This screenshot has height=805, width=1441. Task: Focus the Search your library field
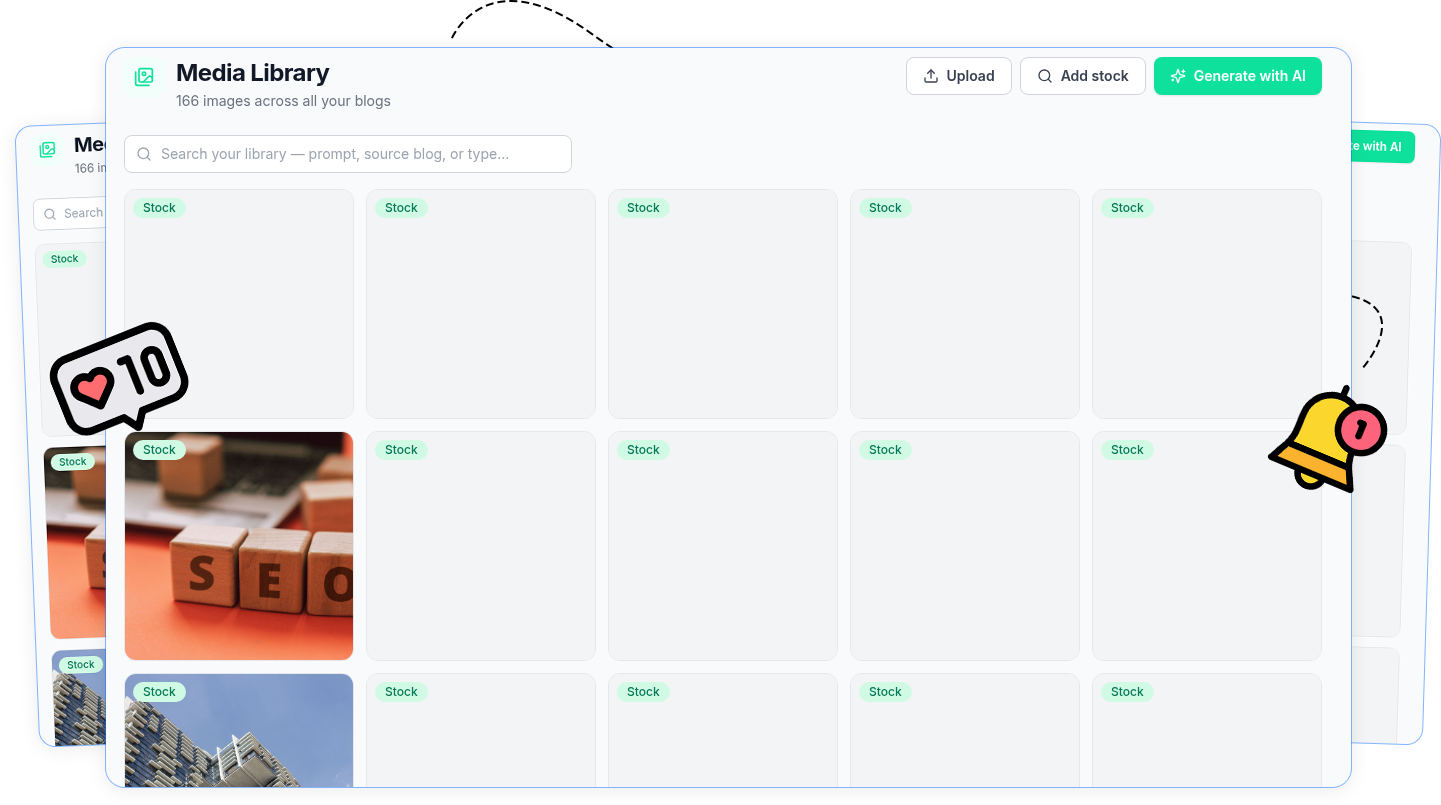pos(348,154)
